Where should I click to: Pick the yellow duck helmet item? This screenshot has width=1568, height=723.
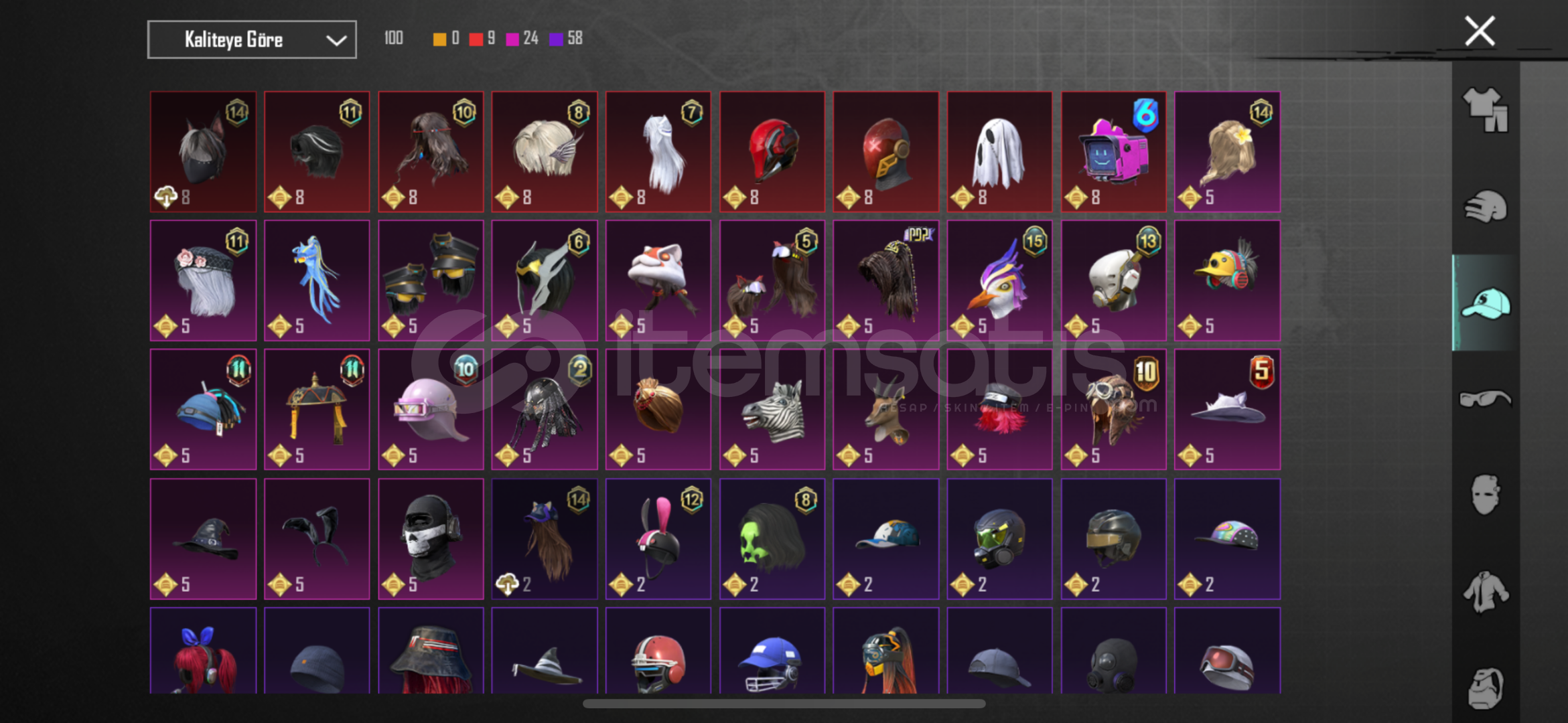coord(1227,280)
